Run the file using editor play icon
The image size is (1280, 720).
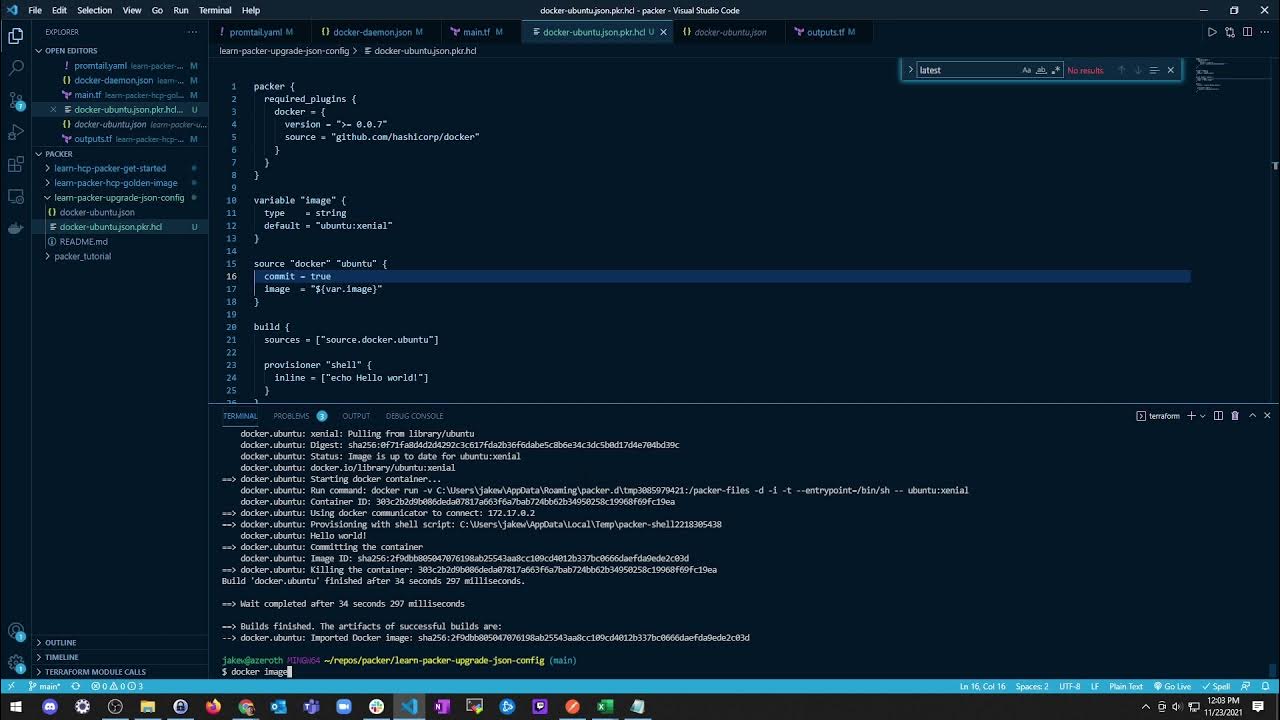pyautogui.click(x=1212, y=32)
